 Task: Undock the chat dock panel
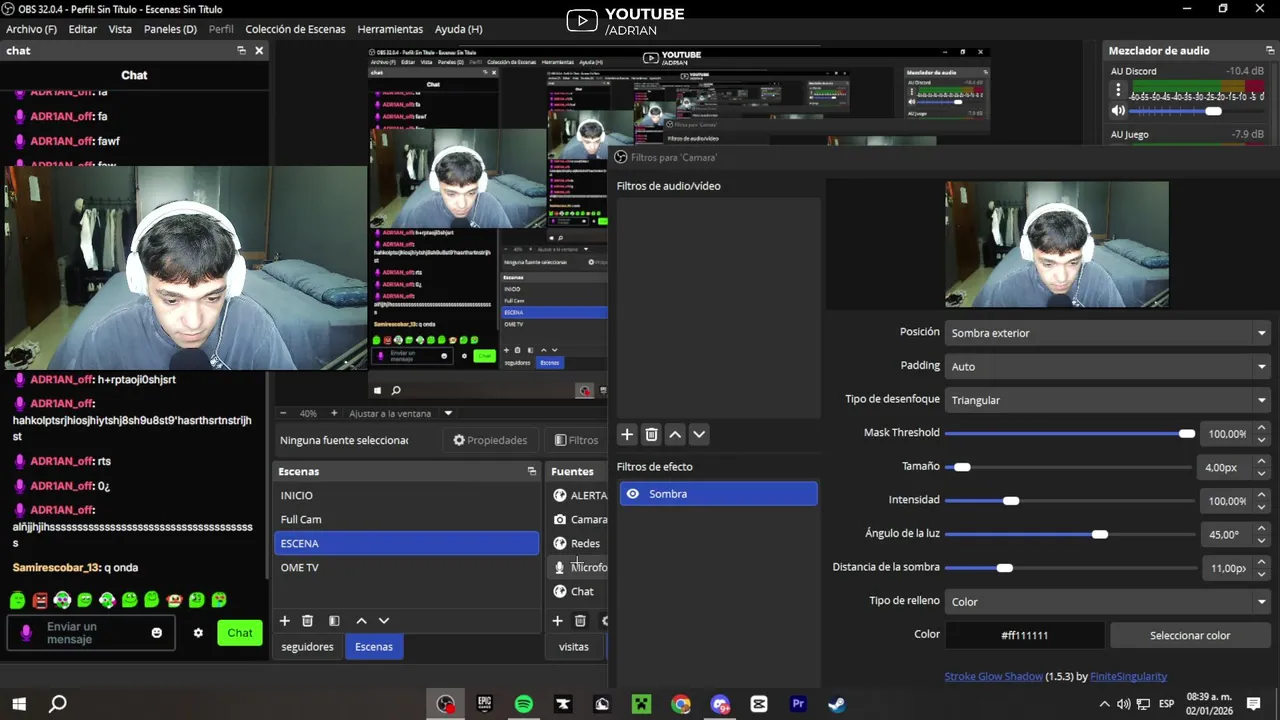[x=241, y=50]
